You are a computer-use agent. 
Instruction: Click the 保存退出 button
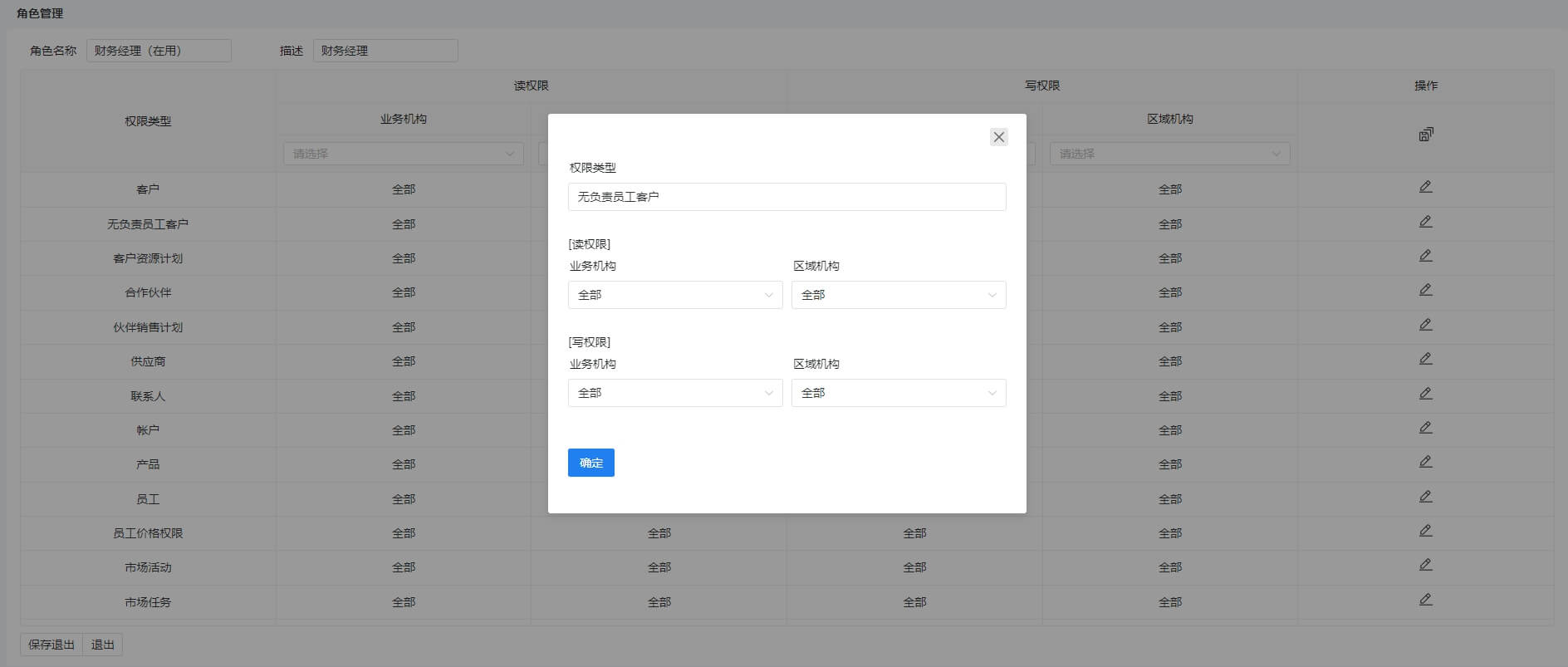[51, 645]
